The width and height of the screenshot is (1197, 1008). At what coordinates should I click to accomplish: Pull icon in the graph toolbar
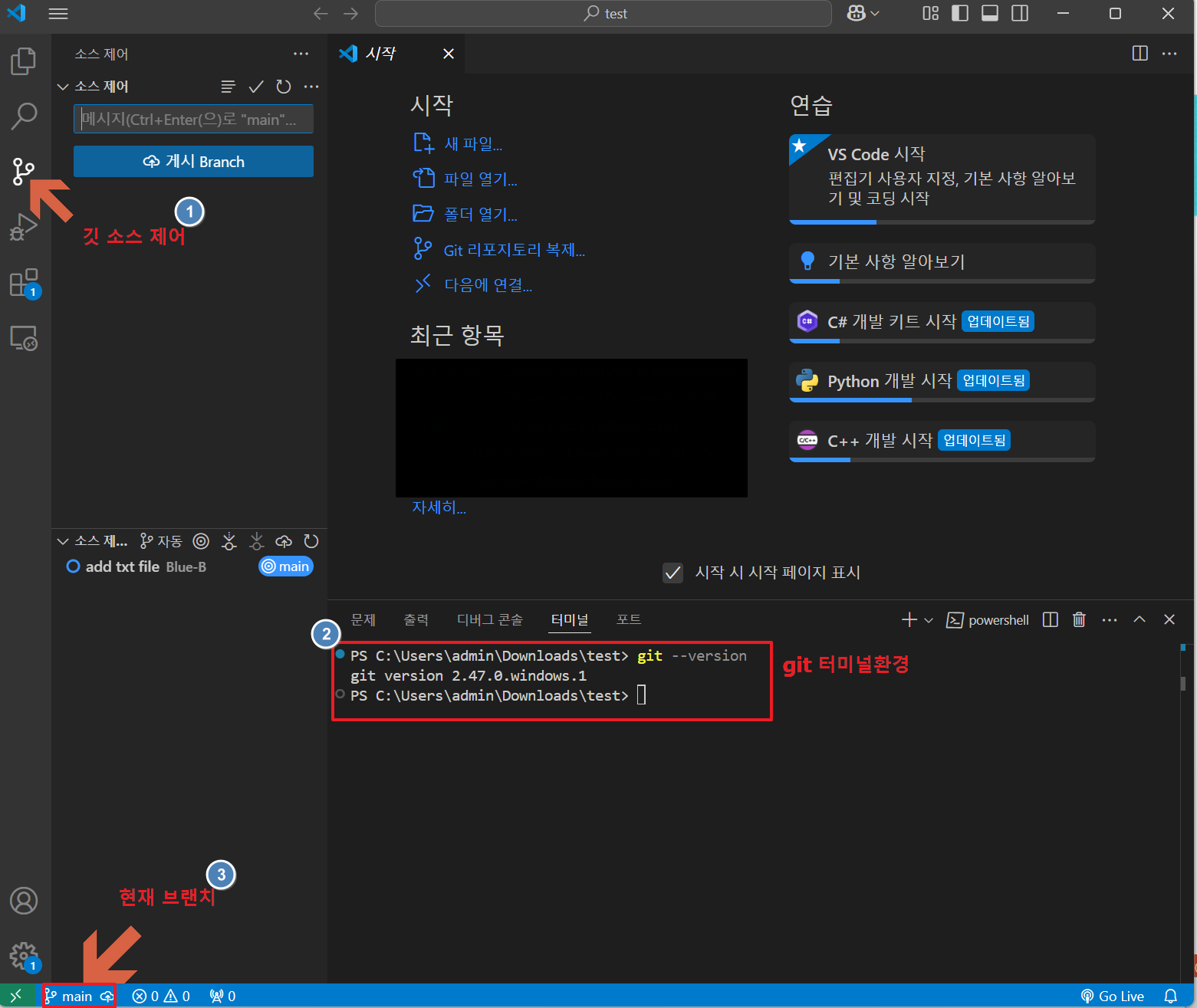point(256,541)
